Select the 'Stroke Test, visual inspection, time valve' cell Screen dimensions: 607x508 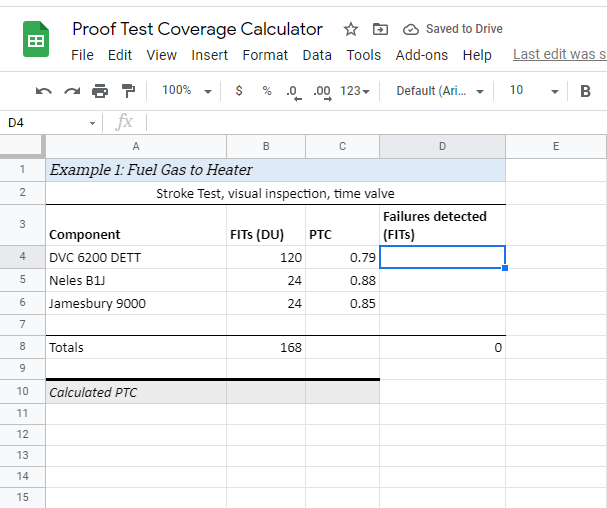[276, 193]
